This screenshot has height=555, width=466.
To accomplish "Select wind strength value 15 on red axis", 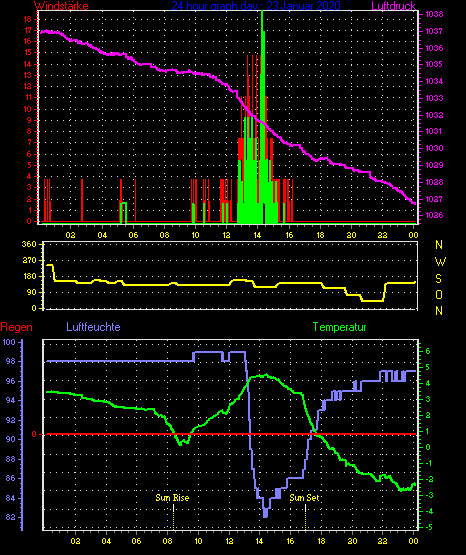I will [28, 52].
